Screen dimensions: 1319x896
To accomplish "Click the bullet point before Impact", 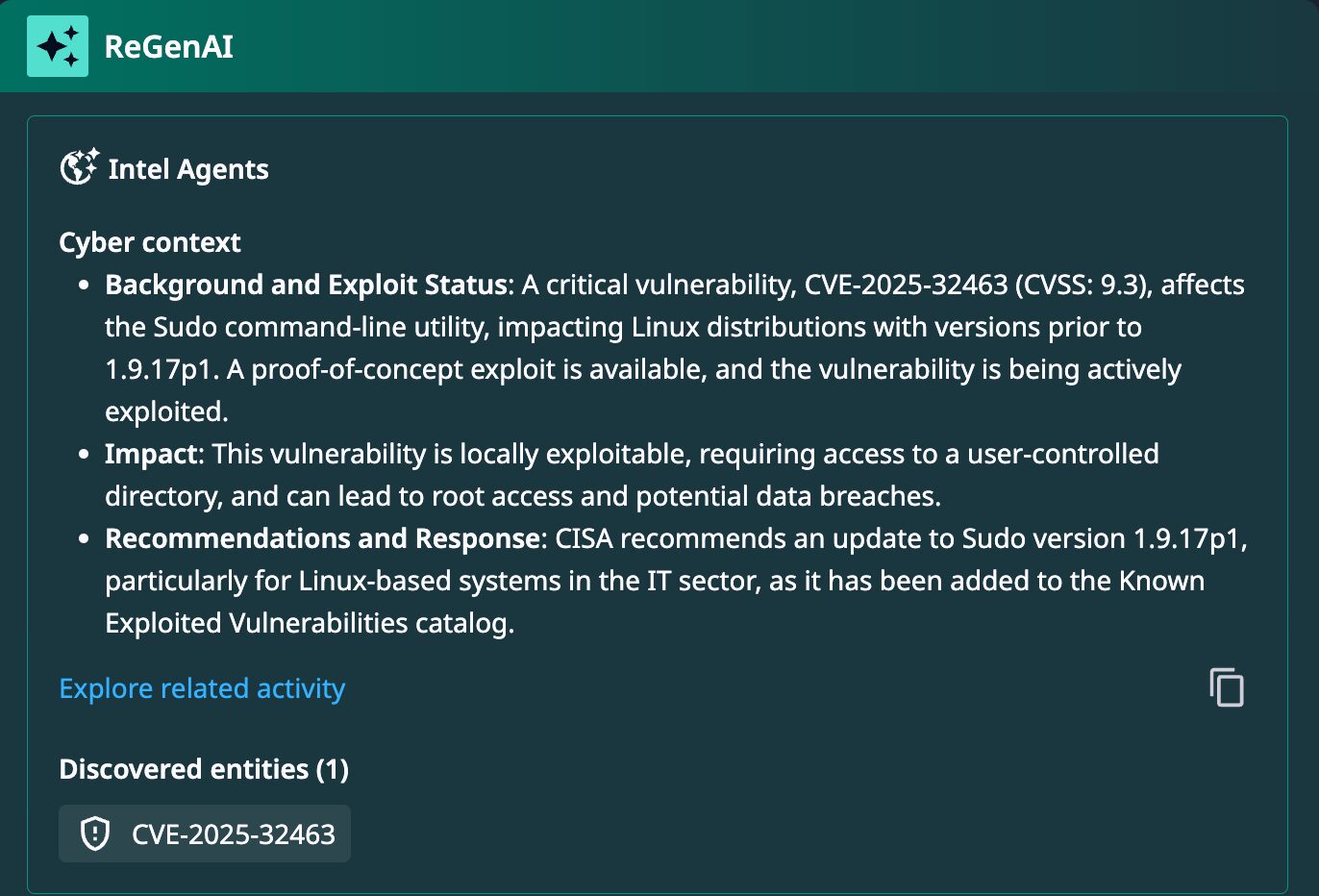I will tap(85, 455).
